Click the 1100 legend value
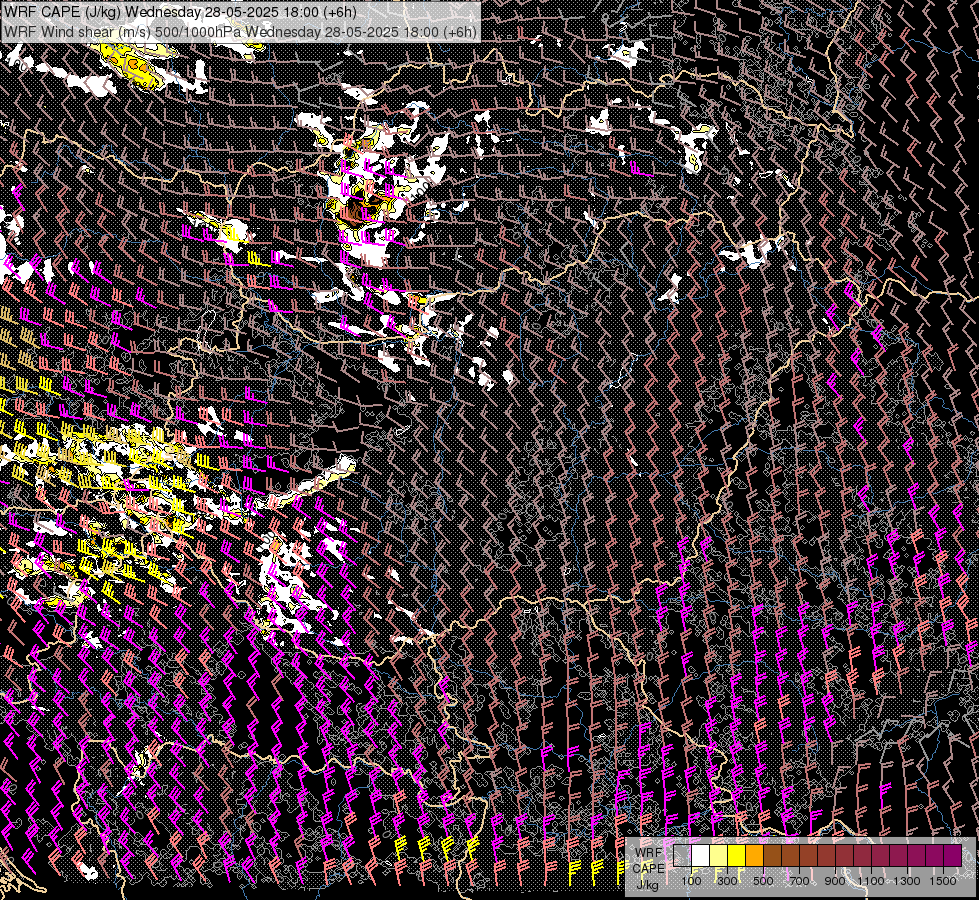 (870, 881)
